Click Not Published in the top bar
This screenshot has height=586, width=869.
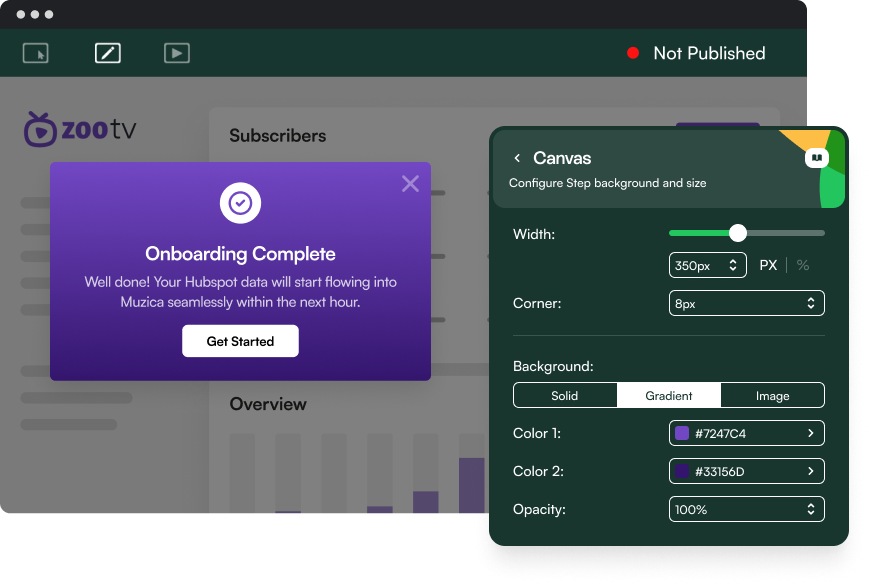(x=711, y=53)
